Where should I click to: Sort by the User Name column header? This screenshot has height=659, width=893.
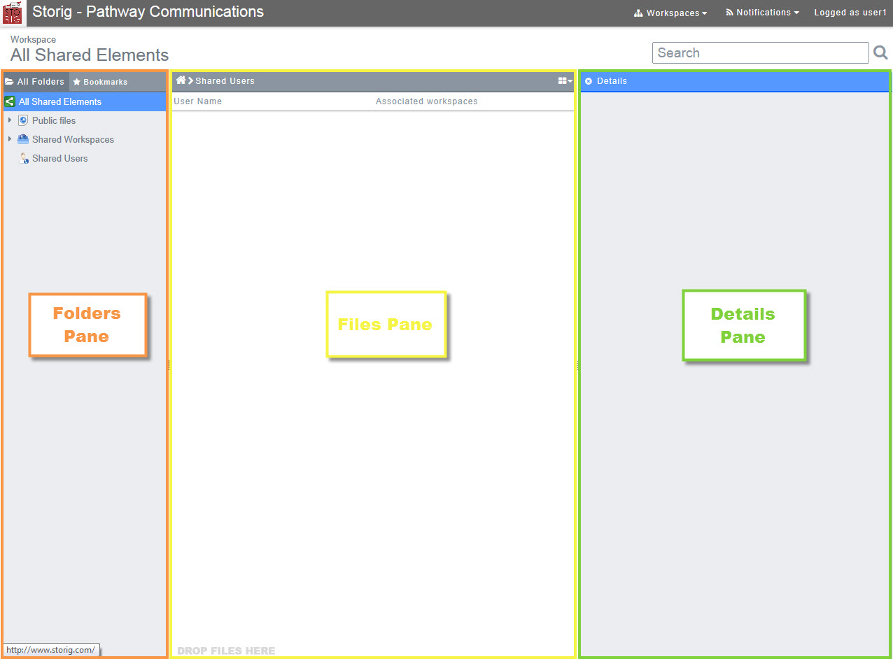point(198,101)
